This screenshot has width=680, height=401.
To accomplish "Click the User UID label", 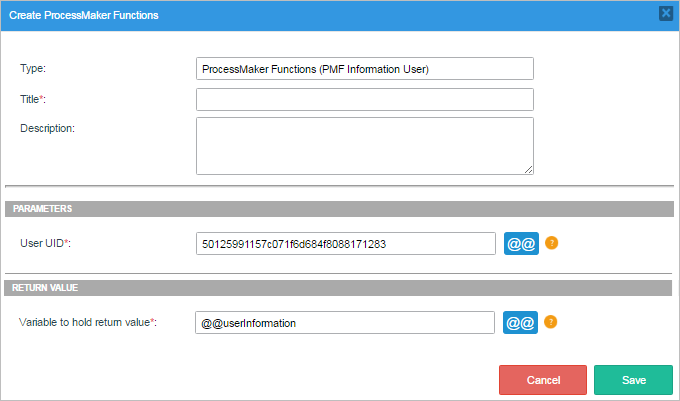I will click(45, 243).
